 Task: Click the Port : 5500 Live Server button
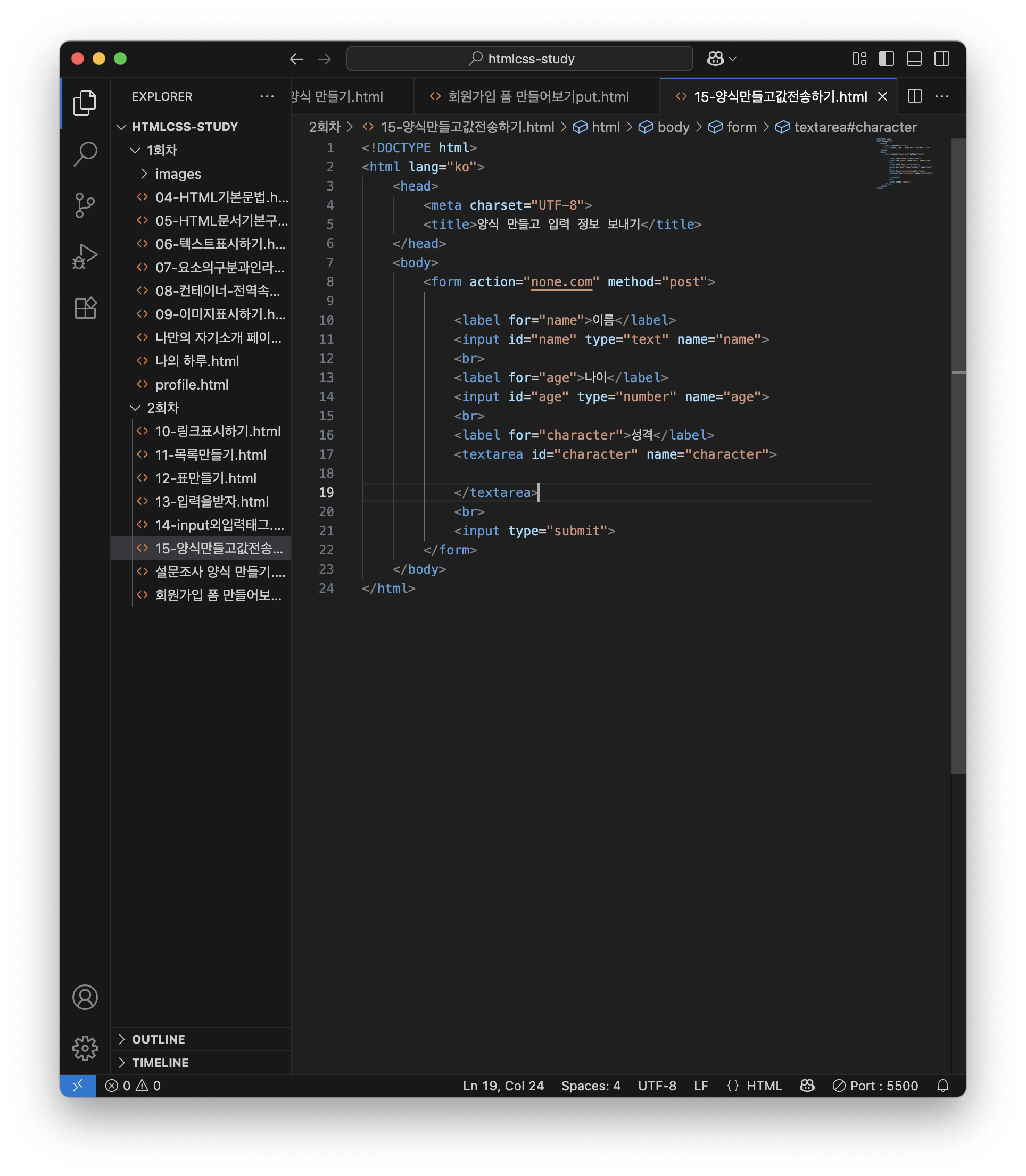[875, 1086]
